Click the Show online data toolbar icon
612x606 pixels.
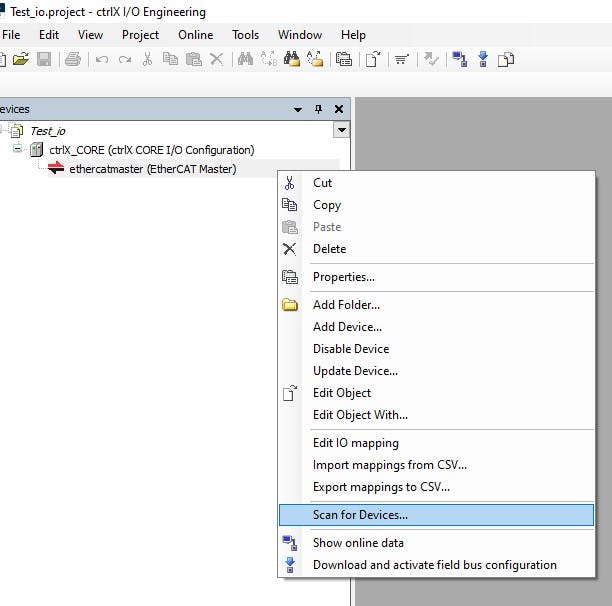point(460,59)
